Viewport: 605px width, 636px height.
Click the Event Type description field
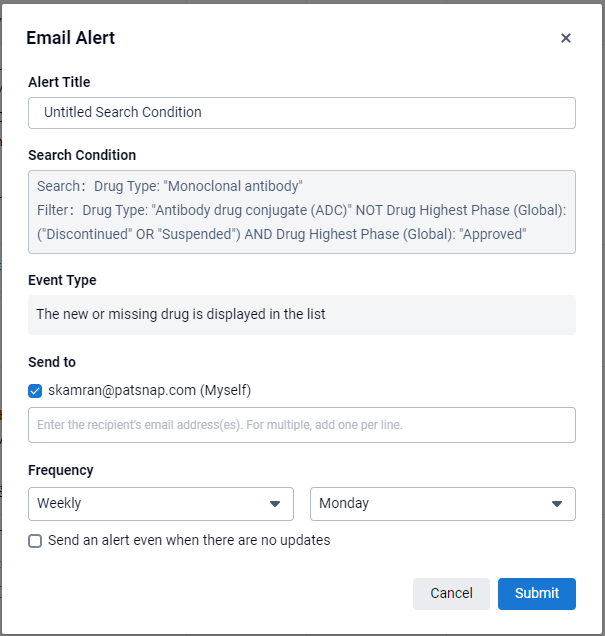302,314
